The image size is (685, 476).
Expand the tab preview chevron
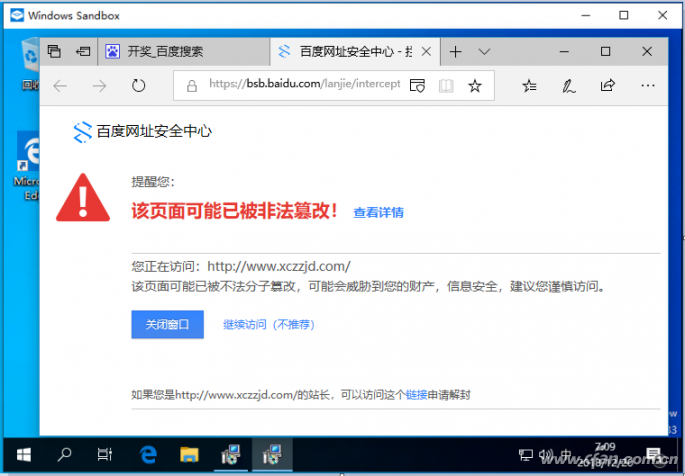[x=484, y=52]
